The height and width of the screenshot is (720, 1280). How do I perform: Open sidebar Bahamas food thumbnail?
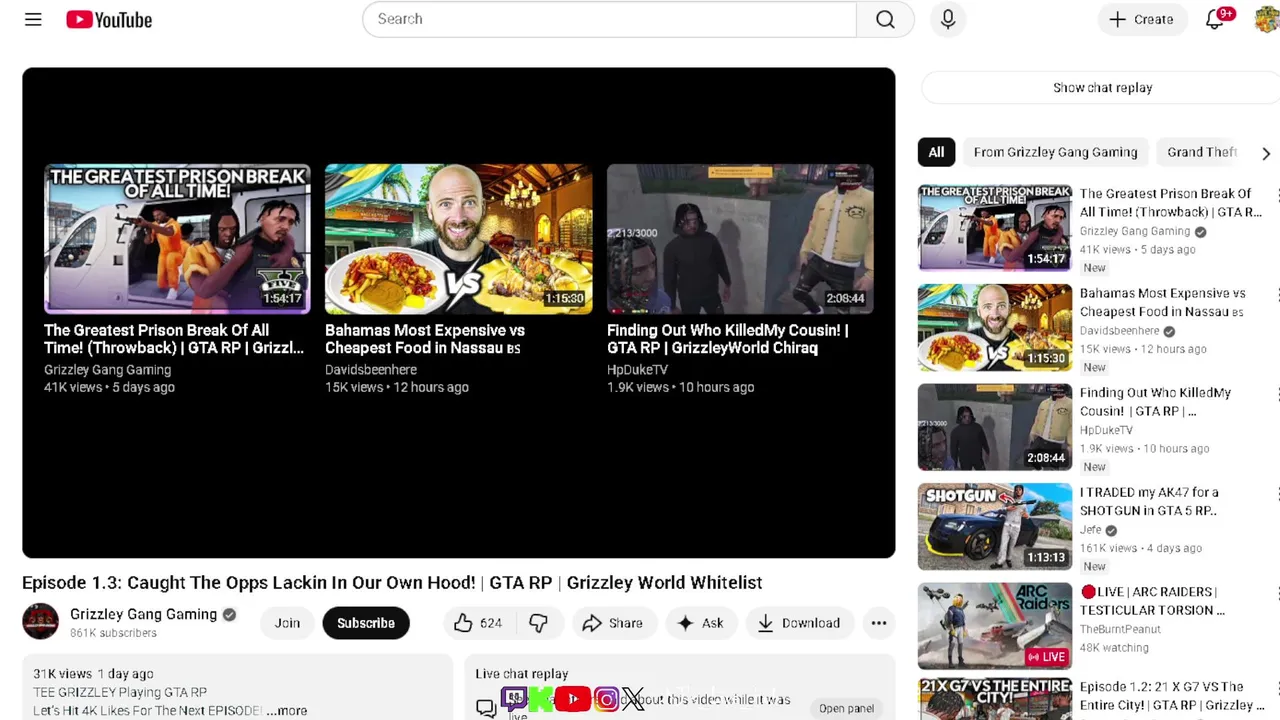point(995,328)
